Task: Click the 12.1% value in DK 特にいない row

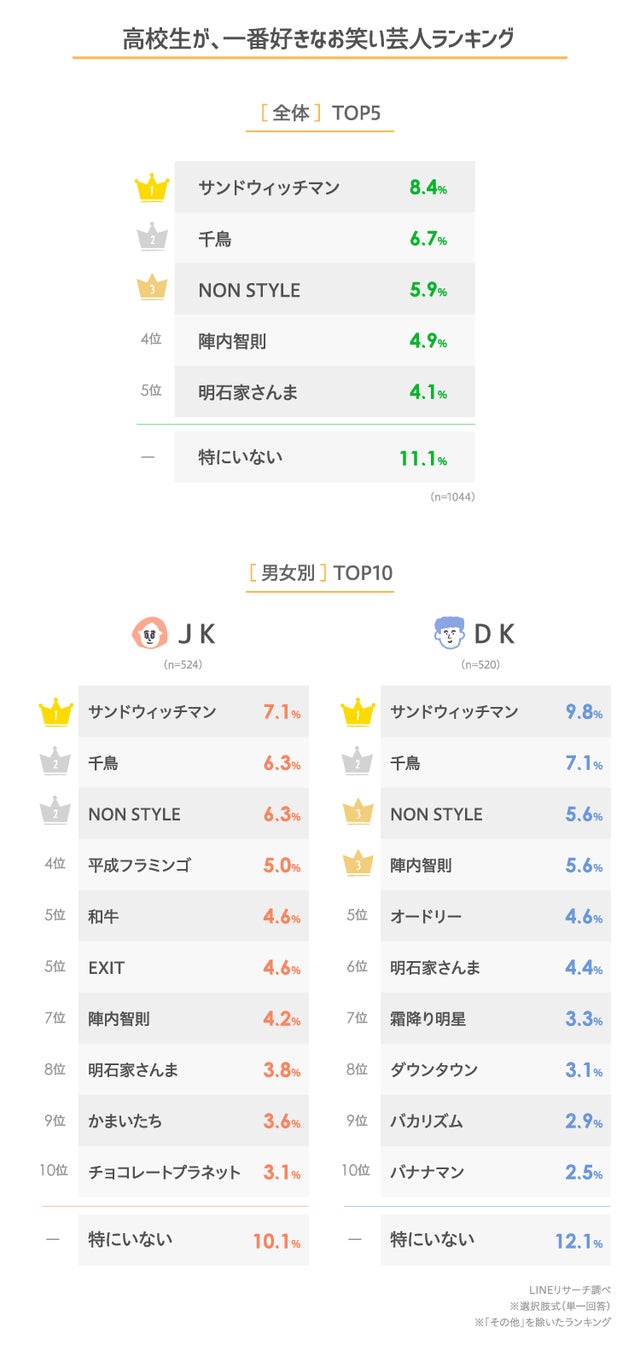Action: click(578, 1241)
